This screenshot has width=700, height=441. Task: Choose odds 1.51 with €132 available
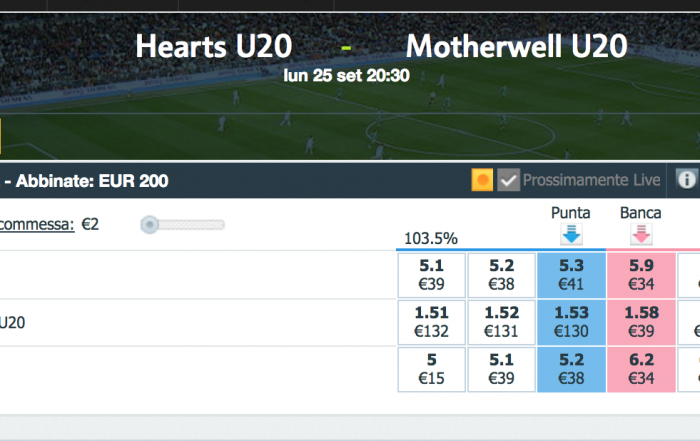(431, 322)
